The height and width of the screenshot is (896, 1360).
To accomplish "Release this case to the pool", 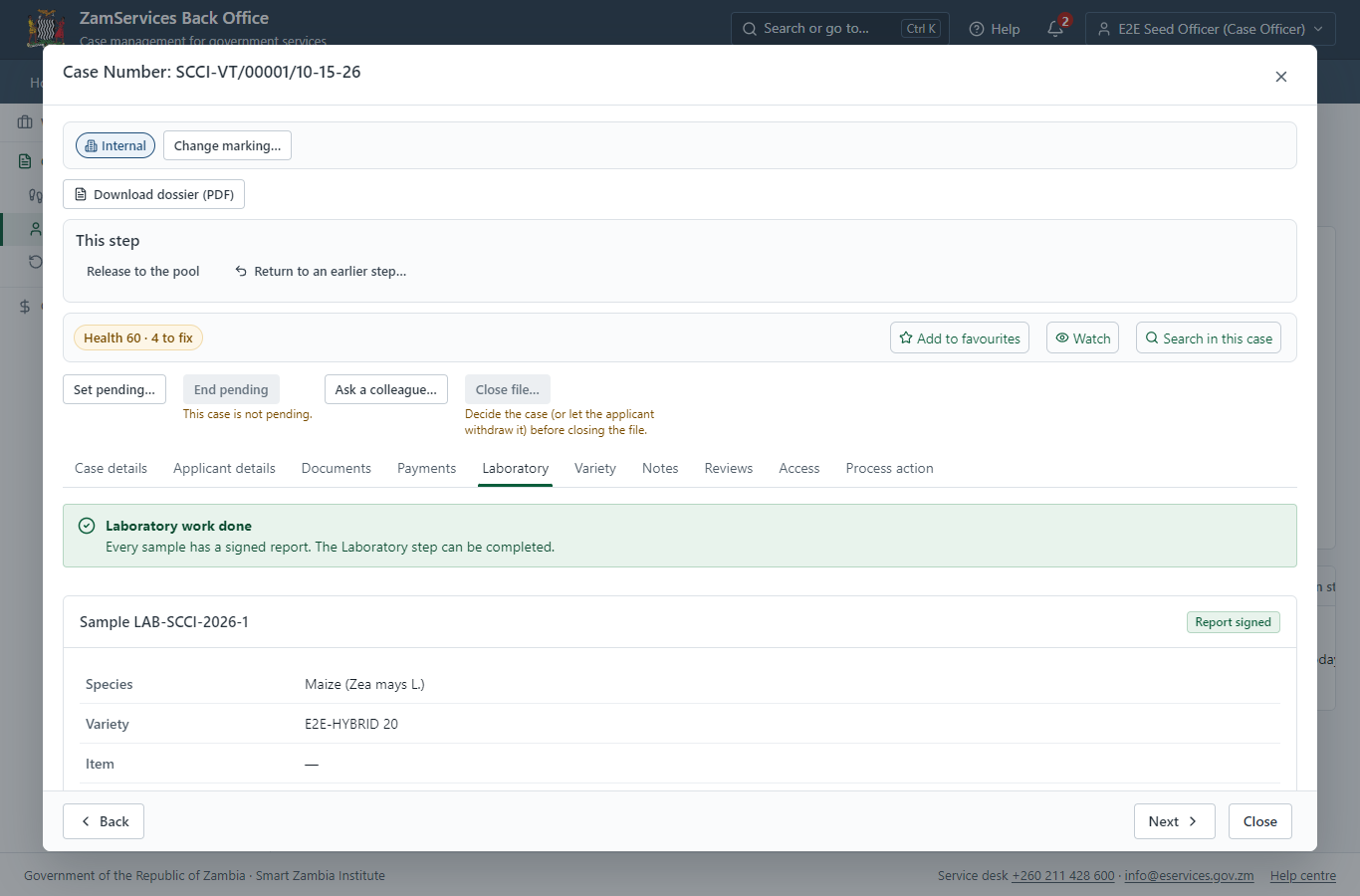I will click(142, 271).
